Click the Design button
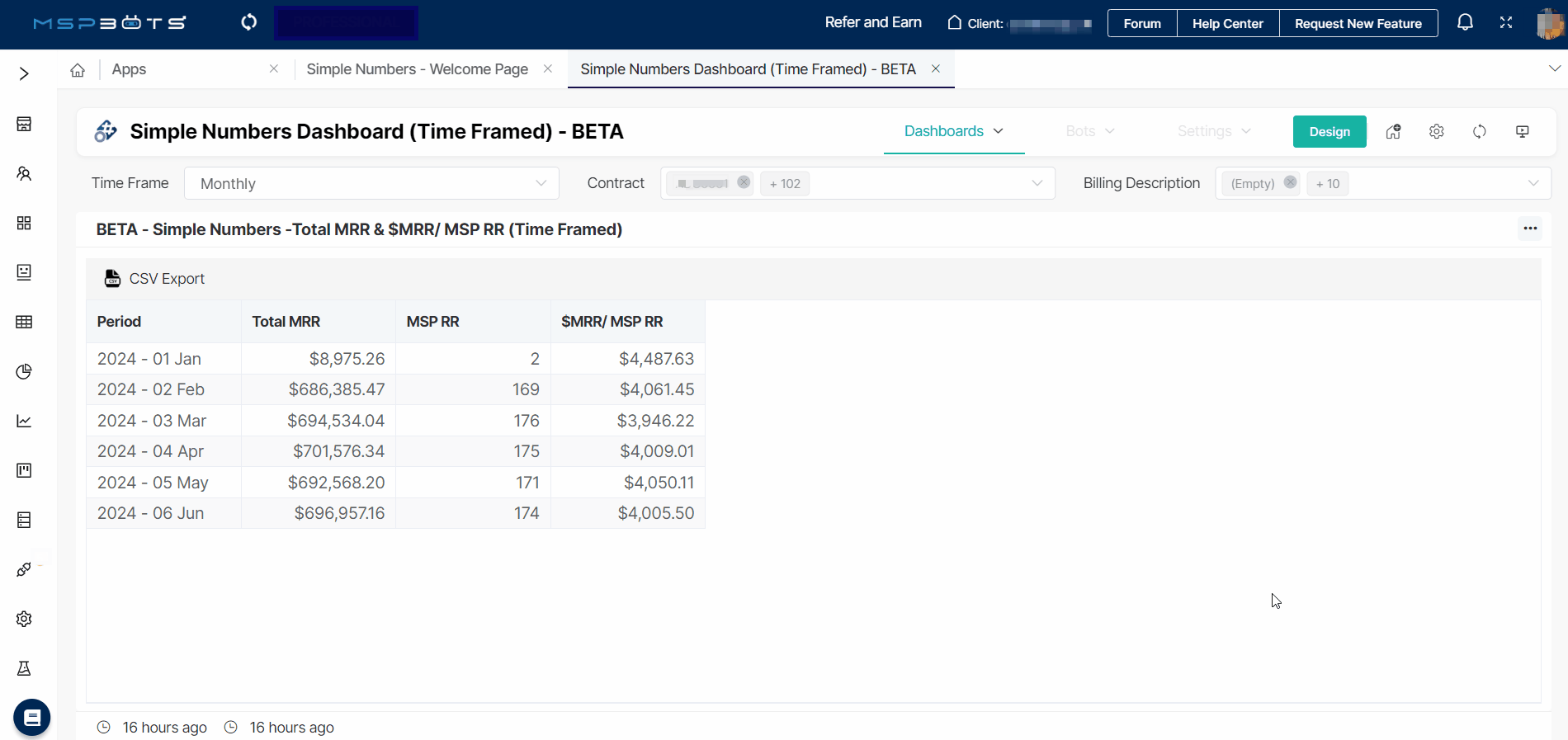This screenshot has width=1568, height=740. pos(1329,132)
